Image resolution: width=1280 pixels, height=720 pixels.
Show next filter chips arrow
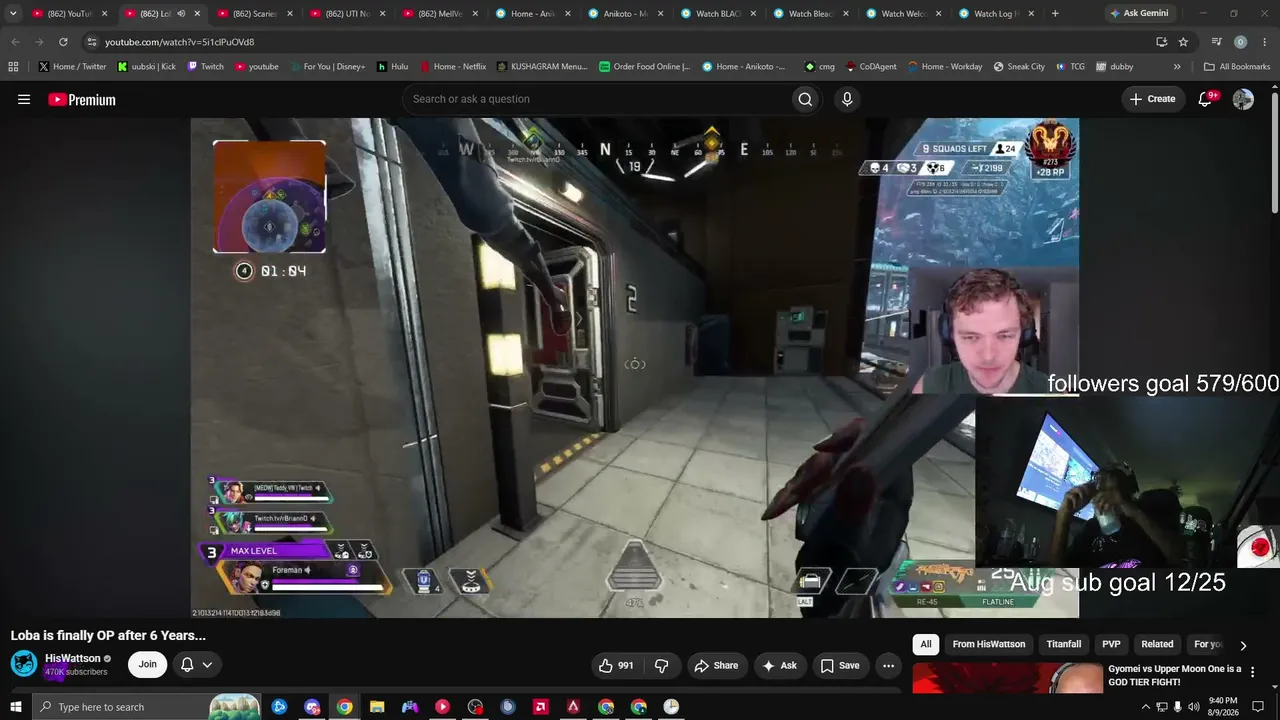point(1243,645)
